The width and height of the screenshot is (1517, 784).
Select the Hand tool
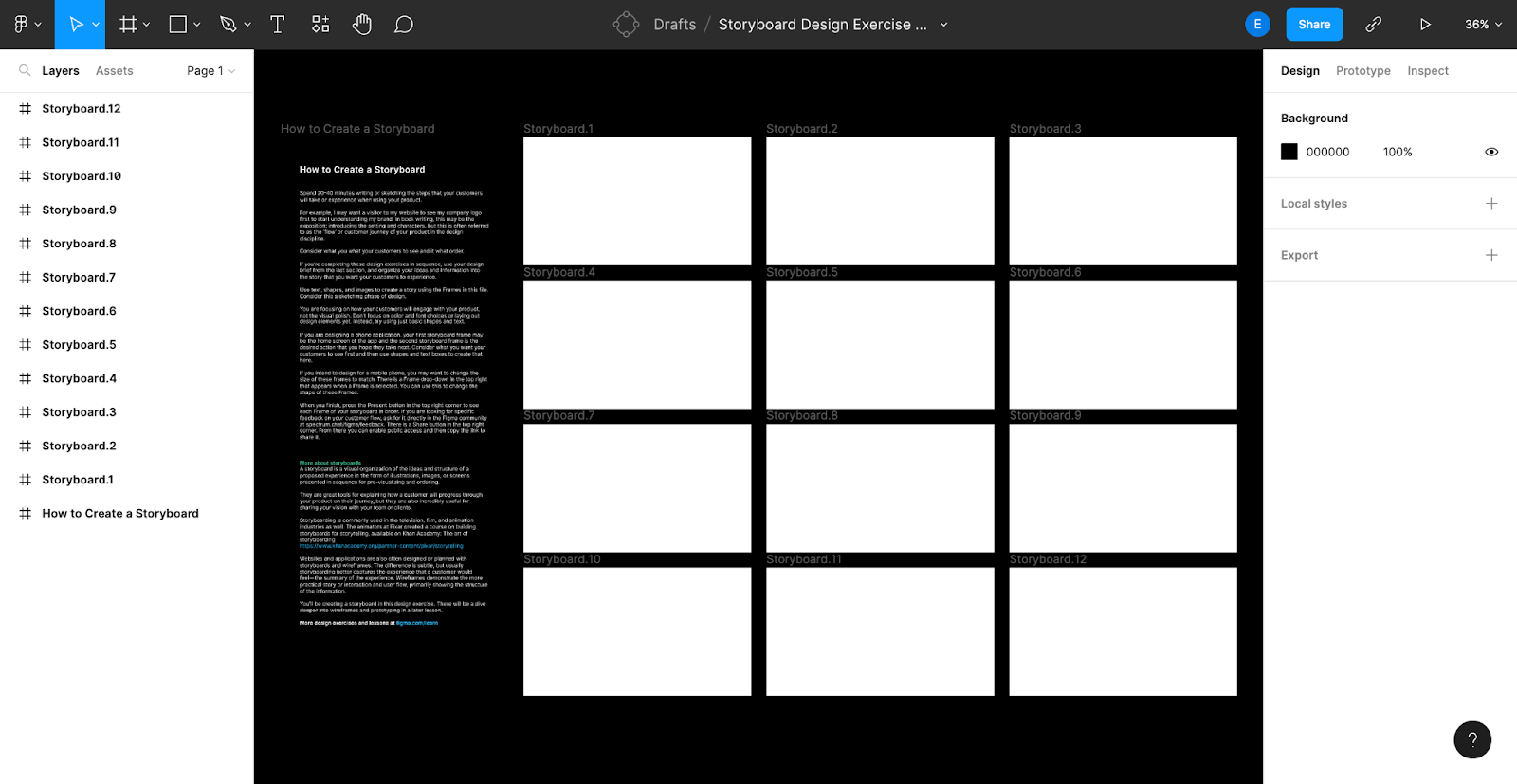click(x=362, y=25)
